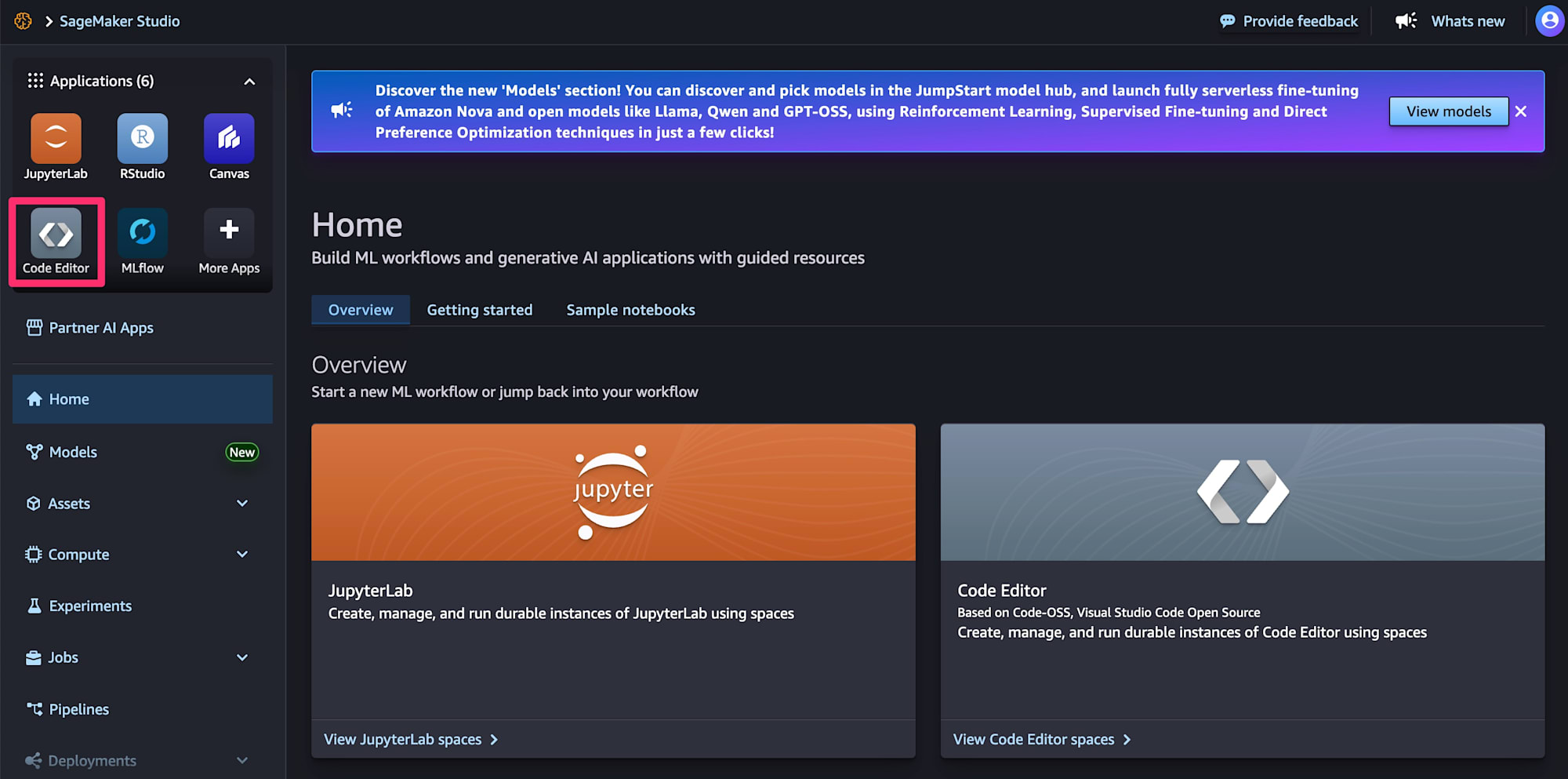Viewport: 1568px width, 779px height.
Task: Click the SageMaker logo icon
Action: pyautogui.click(x=24, y=21)
